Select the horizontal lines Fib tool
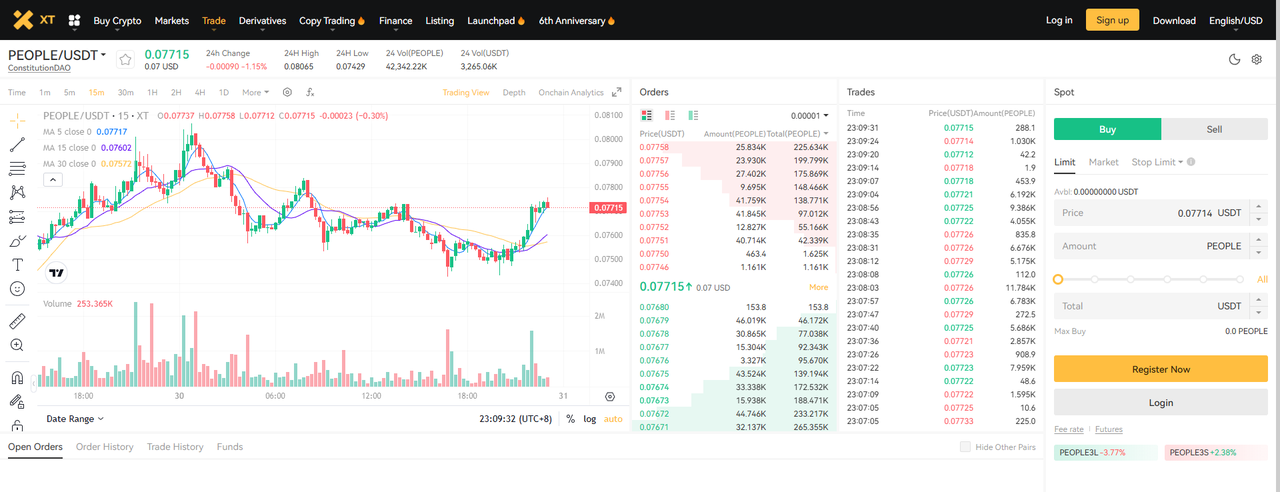The height and width of the screenshot is (492, 1280). tap(17, 168)
